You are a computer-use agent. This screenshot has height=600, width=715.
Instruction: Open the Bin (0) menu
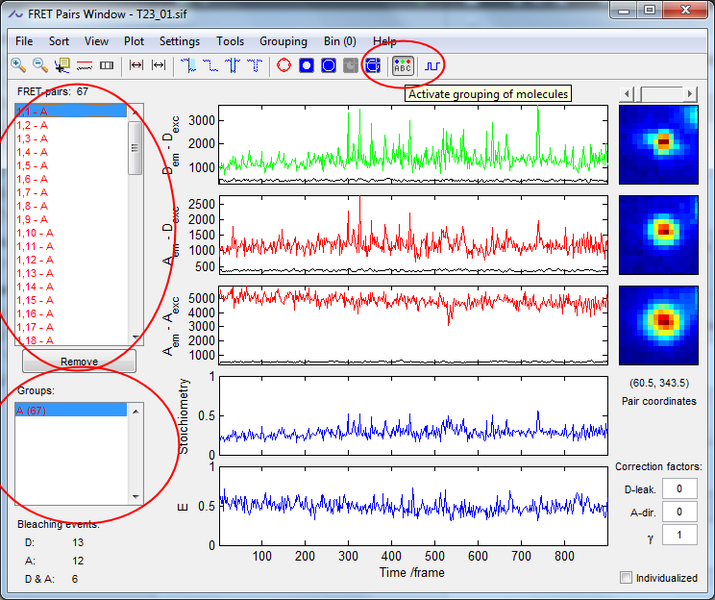tap(340, 41)
